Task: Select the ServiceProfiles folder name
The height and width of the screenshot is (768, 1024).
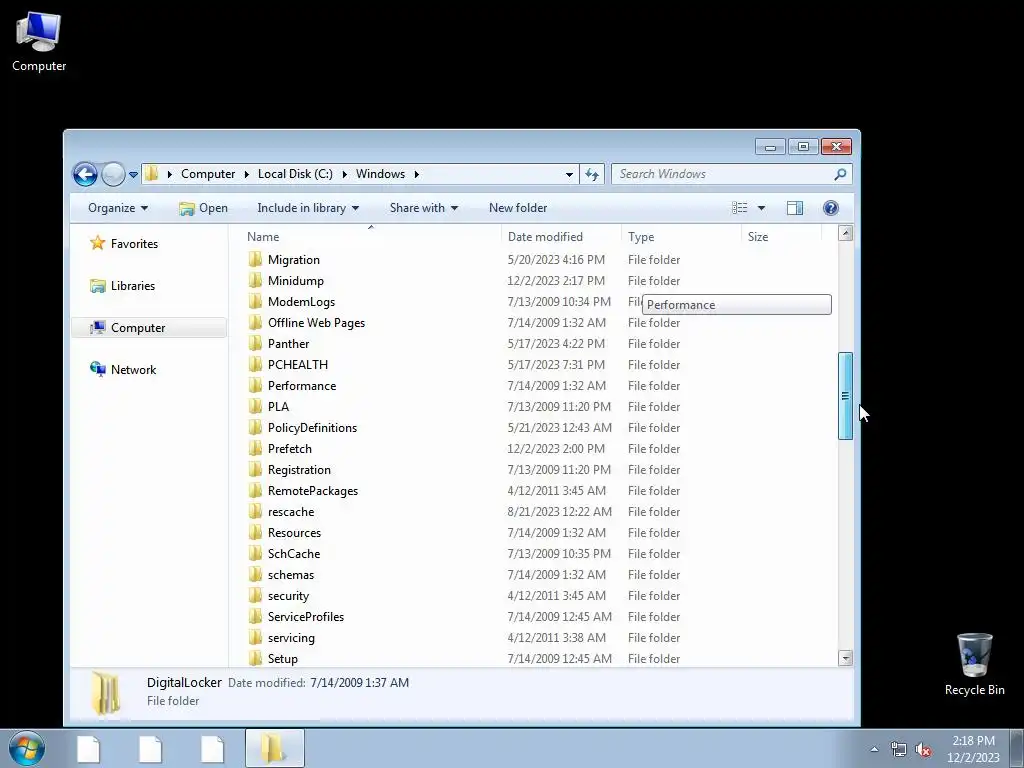Action: pos(306,616)
